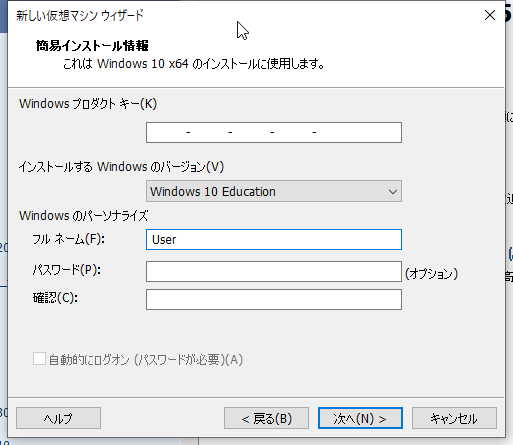This screenshot has width=513, height=445.
Task: Click the インストールする Windows のバージョン(V) label
Action: click(121, 167)
